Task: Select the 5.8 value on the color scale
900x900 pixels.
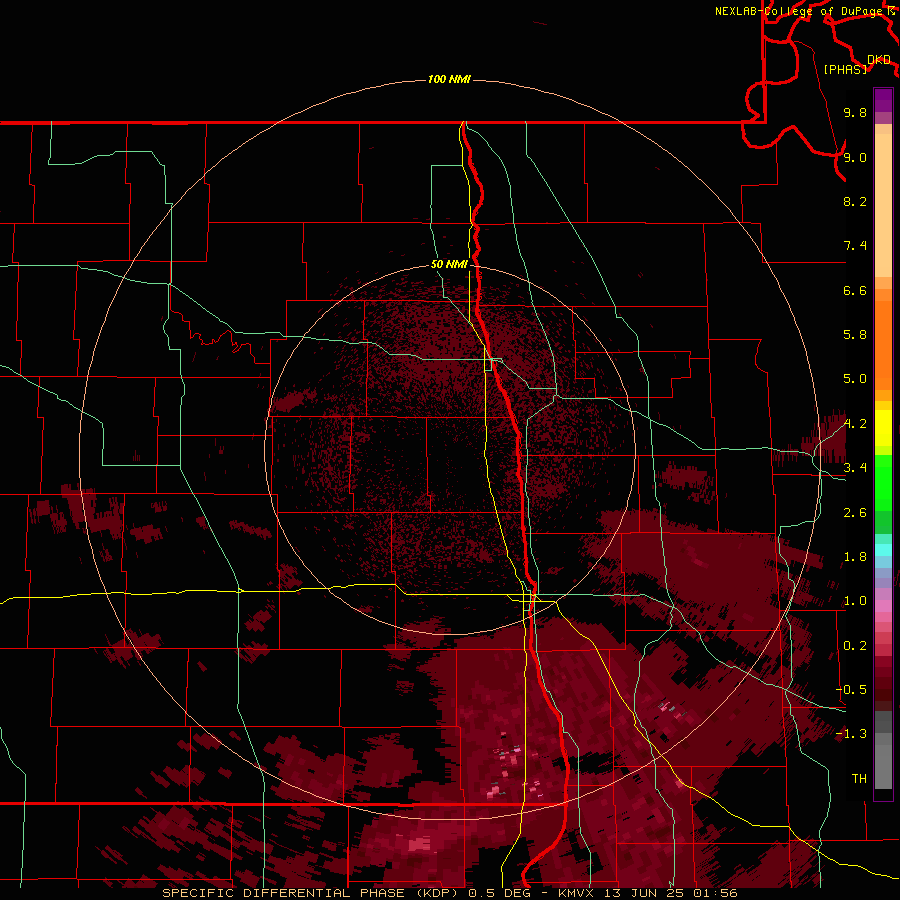Action: [x=855, y=335]
